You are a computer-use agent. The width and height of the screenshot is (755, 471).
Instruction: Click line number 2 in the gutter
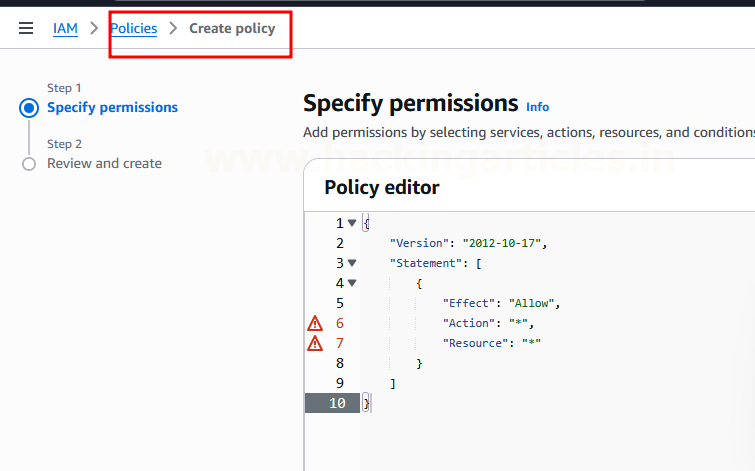point(340,243)
